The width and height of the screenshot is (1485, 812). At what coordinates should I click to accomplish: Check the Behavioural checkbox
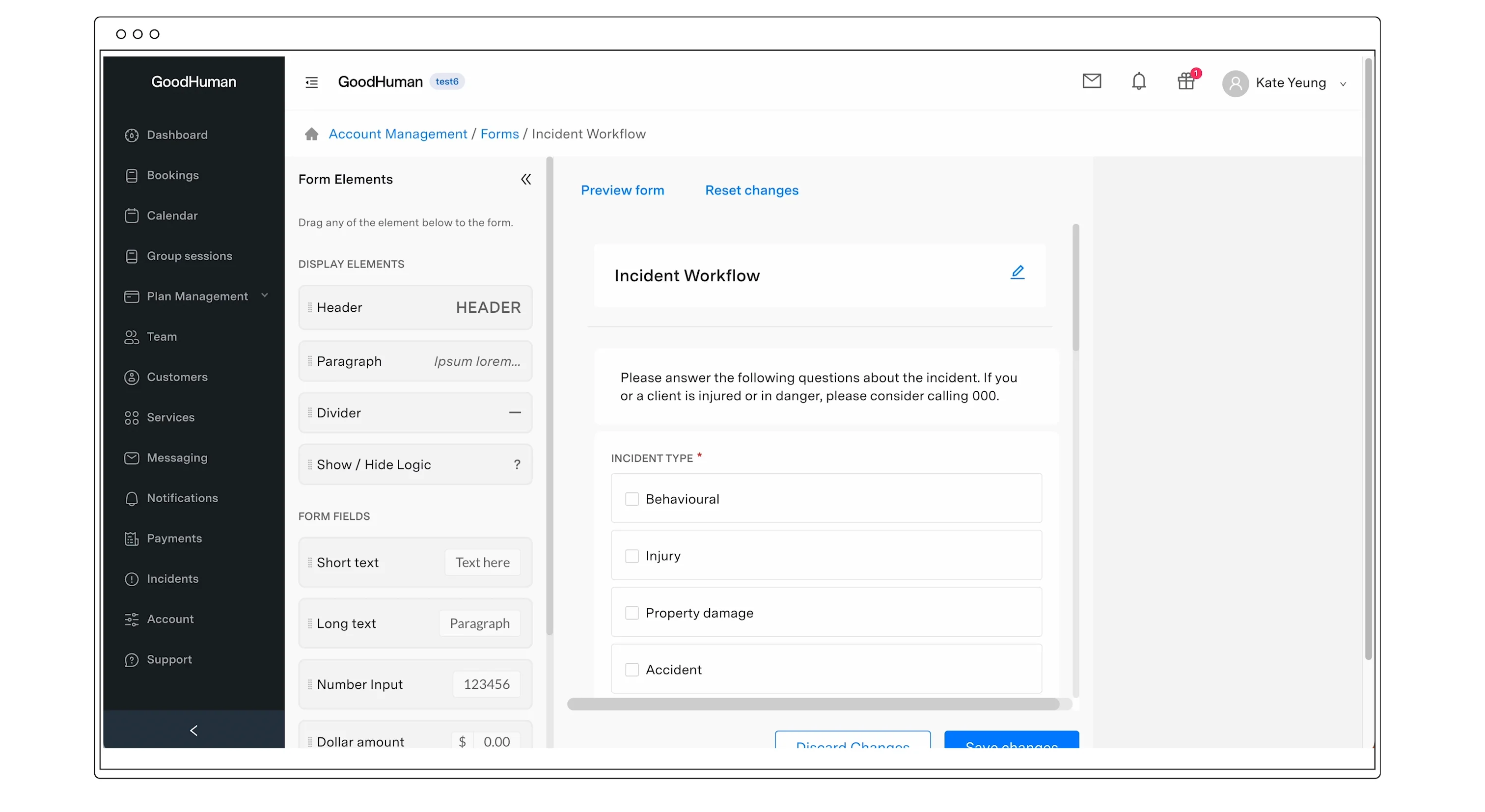click(x=632, y=499)
